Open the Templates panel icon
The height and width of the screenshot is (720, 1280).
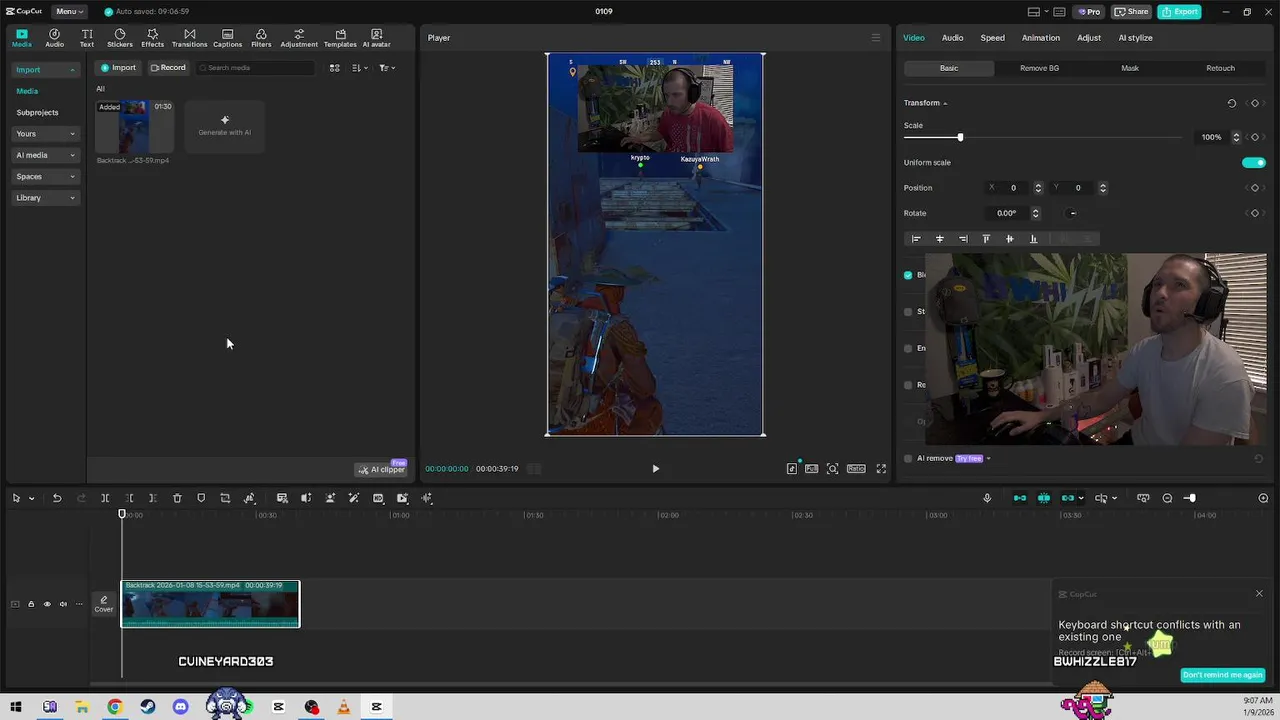click(340, 38)
